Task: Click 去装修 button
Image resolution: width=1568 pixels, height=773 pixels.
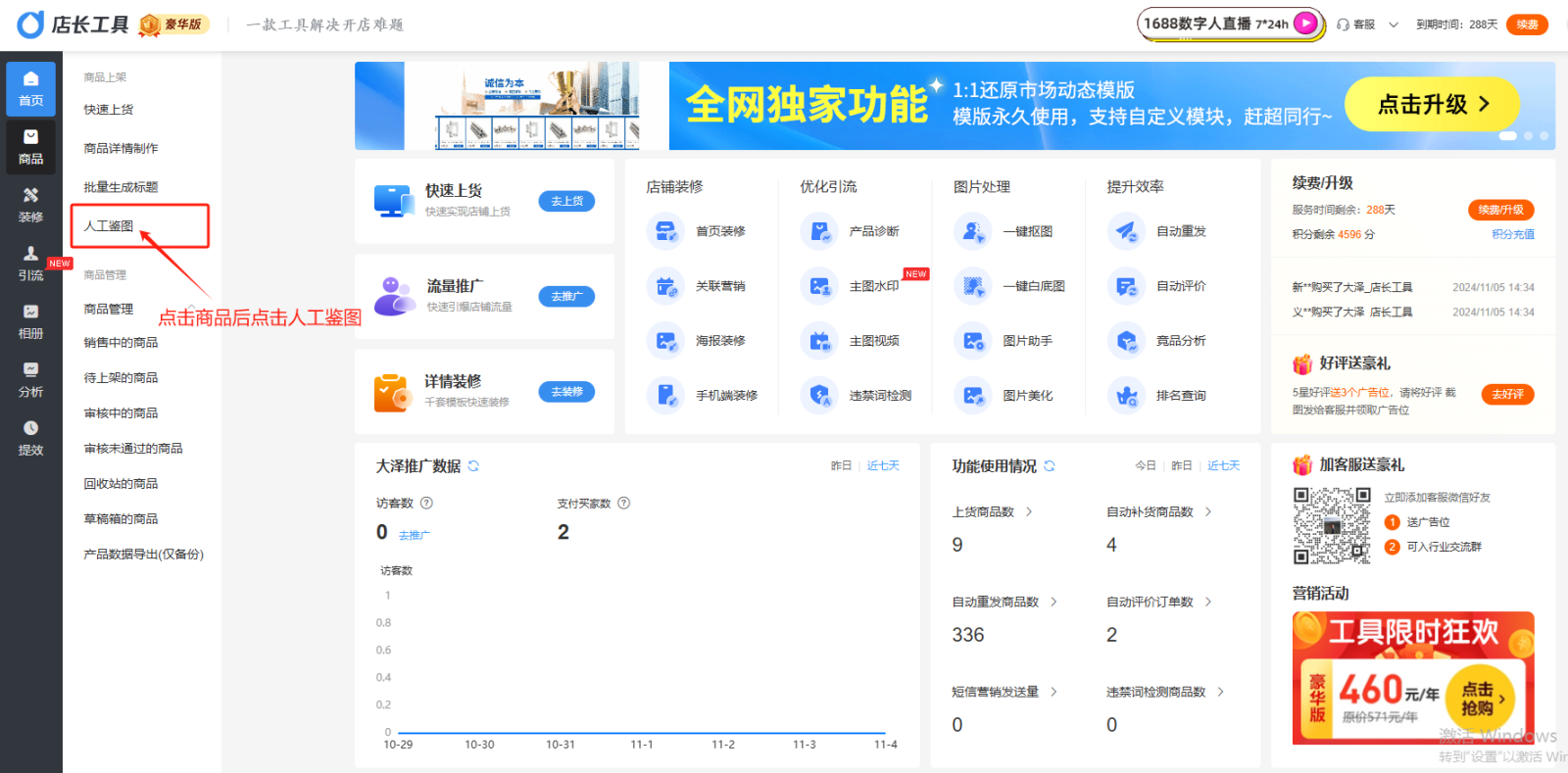Action: click(566, 392)
